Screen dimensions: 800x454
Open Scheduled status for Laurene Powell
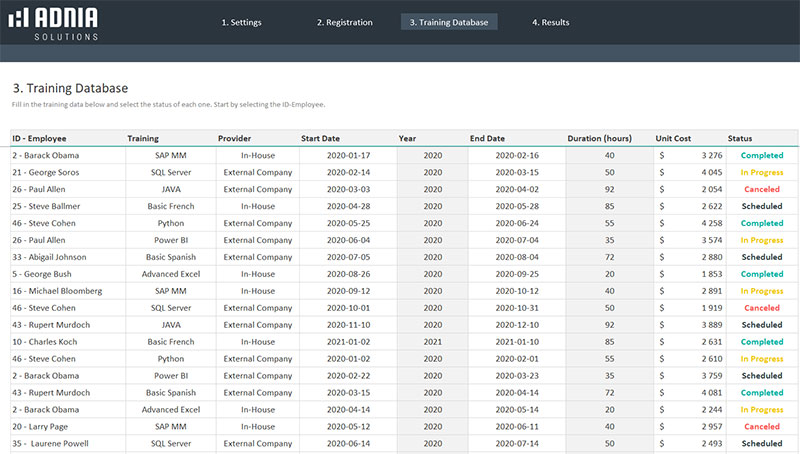(761, 443)
